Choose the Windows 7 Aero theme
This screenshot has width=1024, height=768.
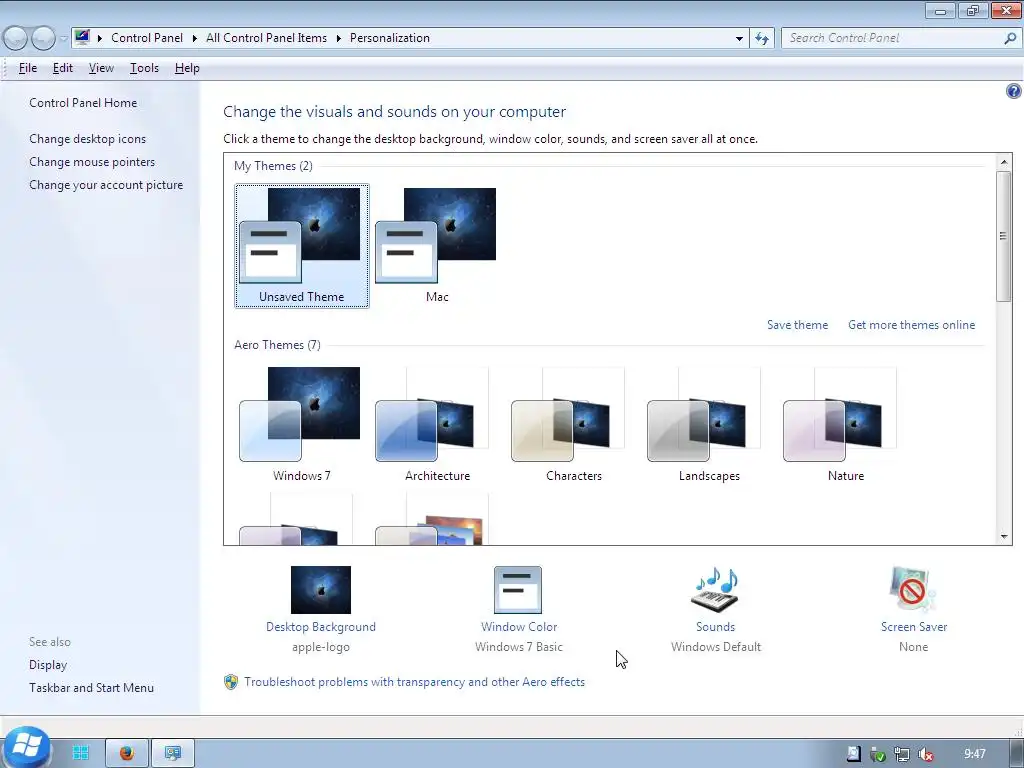click(301, 424)
